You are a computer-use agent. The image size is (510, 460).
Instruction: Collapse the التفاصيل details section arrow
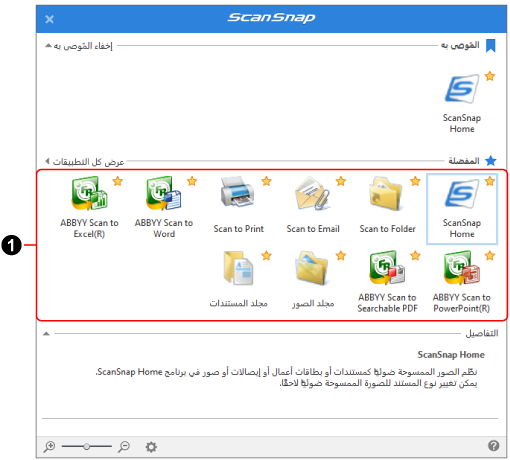click(46, 333)
